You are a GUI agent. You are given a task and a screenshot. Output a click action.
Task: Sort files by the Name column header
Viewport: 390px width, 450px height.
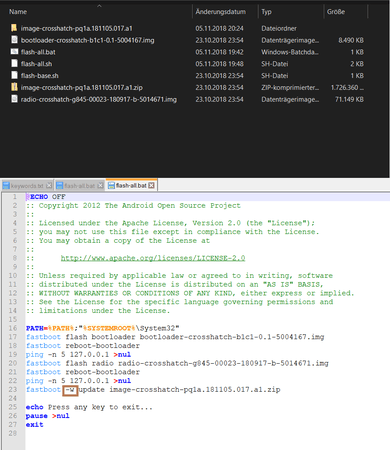click(x=18, y=12)
